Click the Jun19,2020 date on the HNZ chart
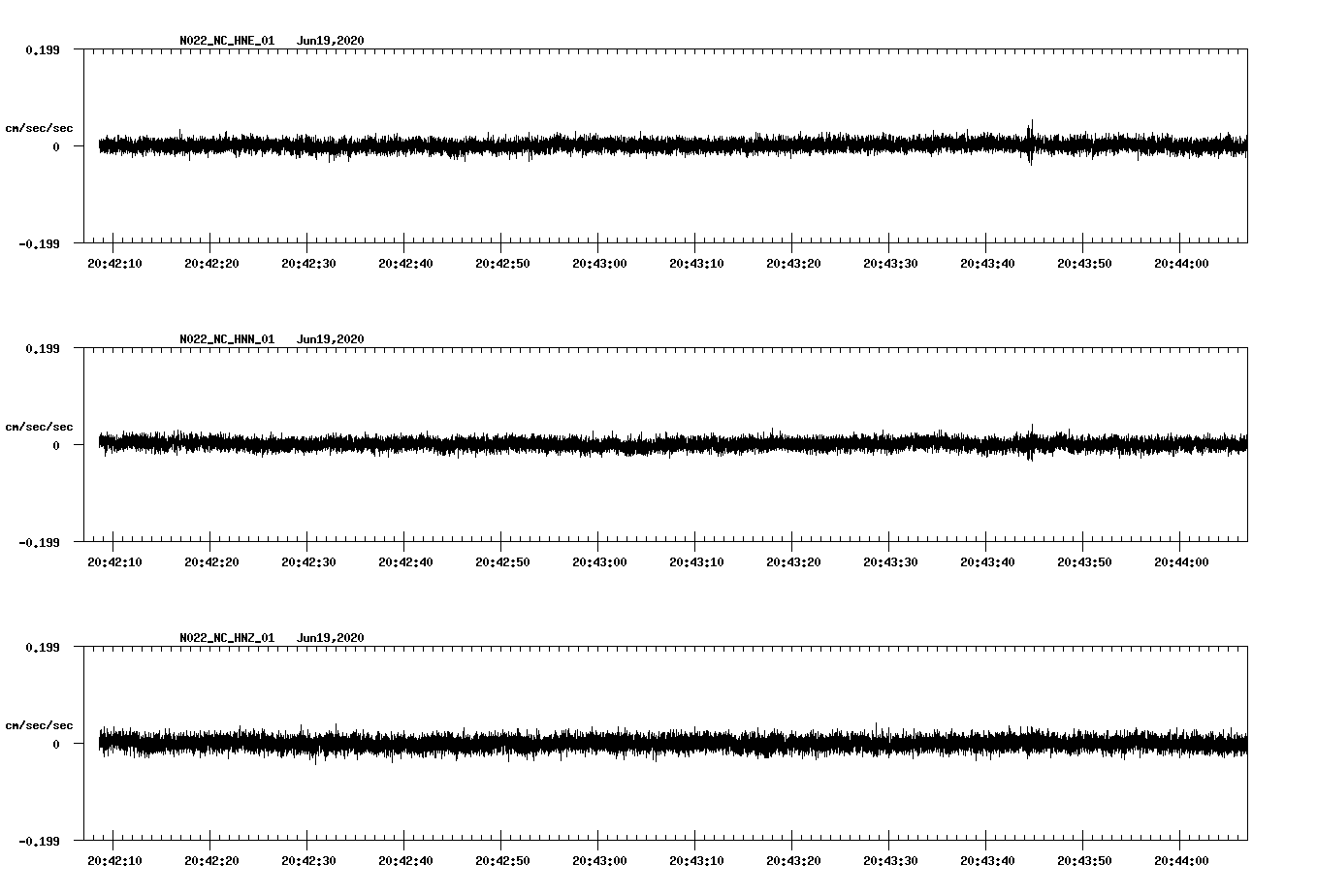The width and height of the screenshot is (1317, 896). pyautogui.click(x=331, y=638)
